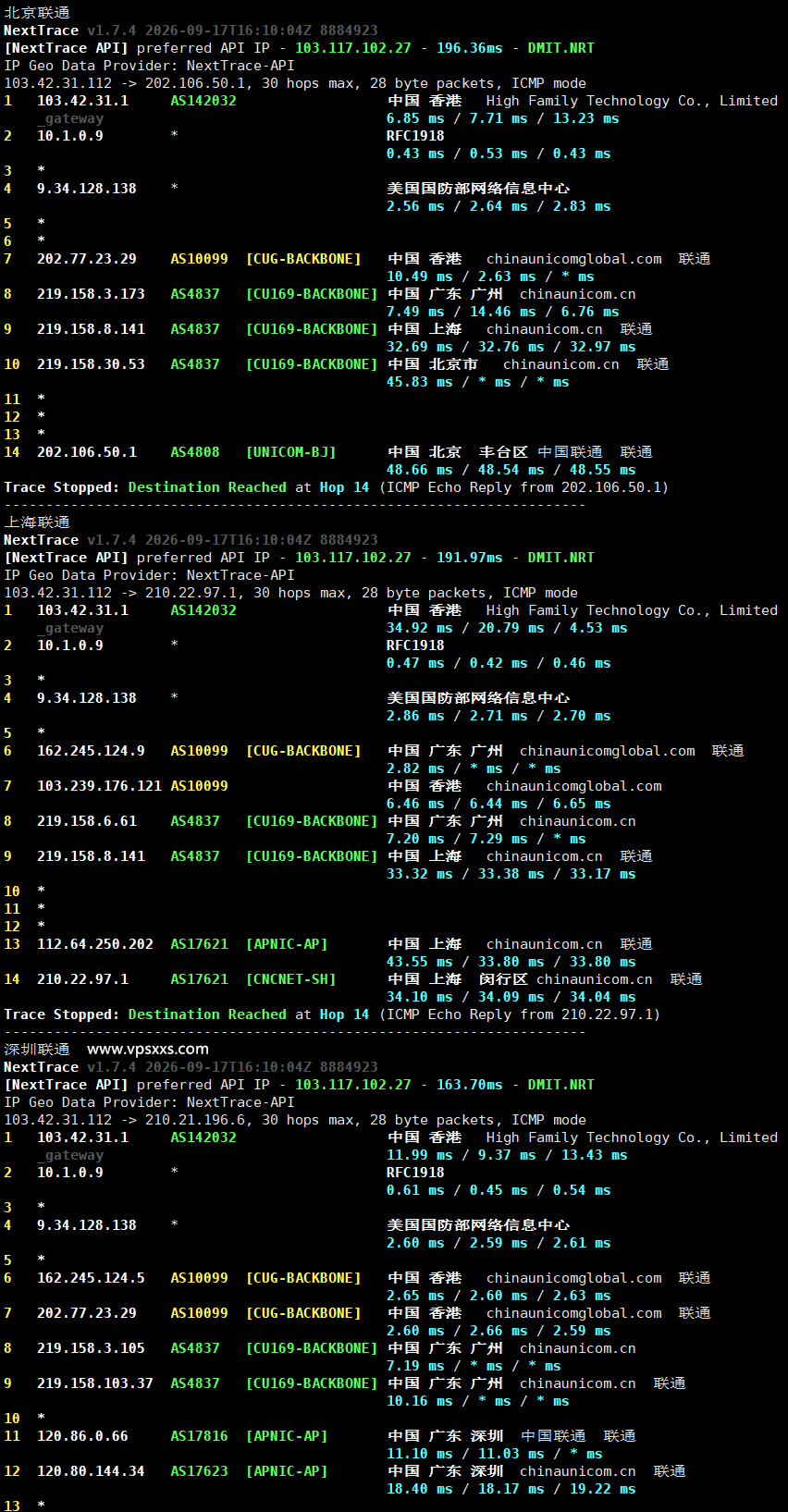Click hop IP '219.158.103.37'
The height and width of the screenshot is (1512, 788).
(95, 1383)
